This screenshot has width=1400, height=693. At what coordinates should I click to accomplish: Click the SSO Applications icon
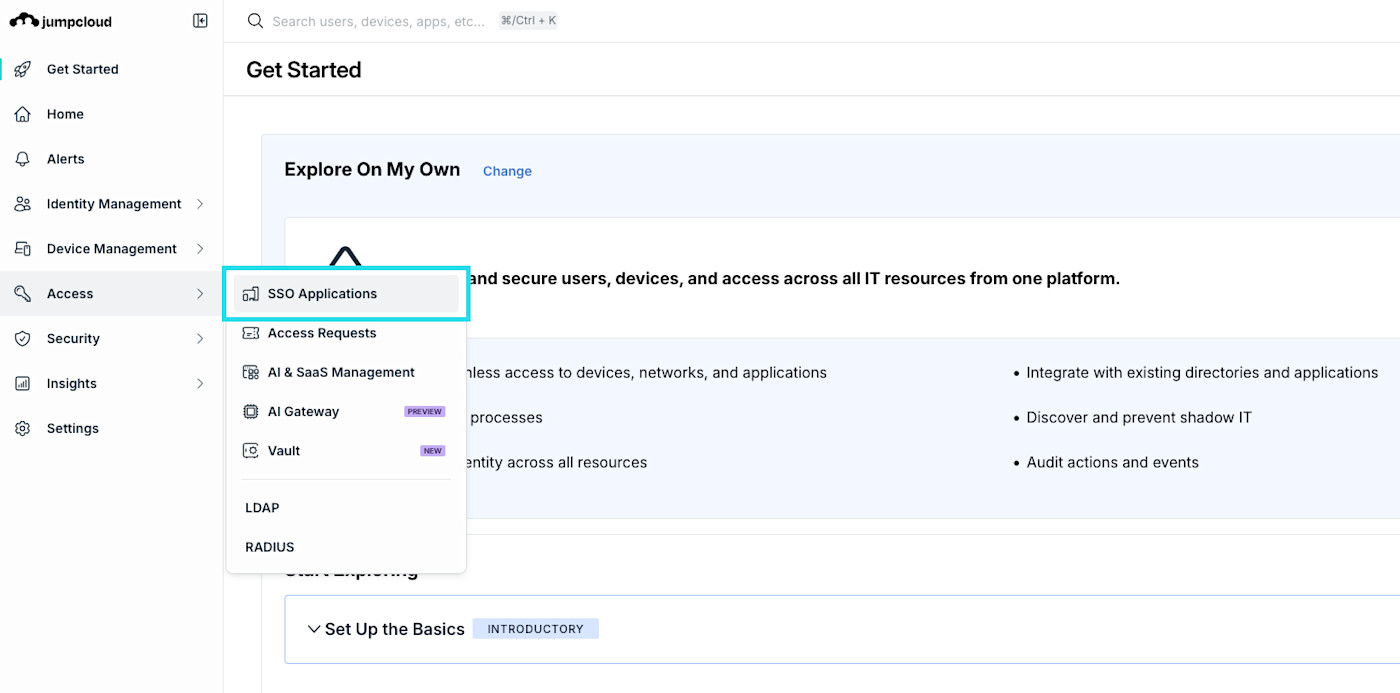[251, 294]
